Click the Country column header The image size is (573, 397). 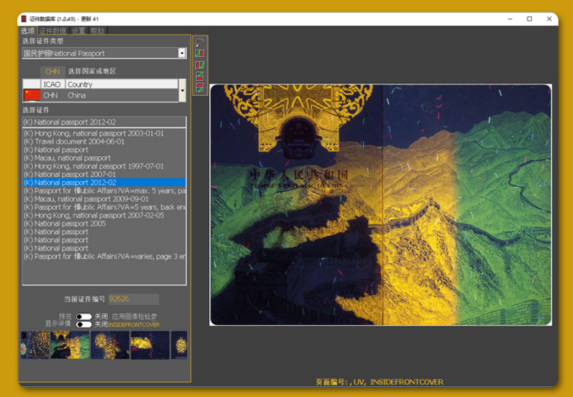122,84
